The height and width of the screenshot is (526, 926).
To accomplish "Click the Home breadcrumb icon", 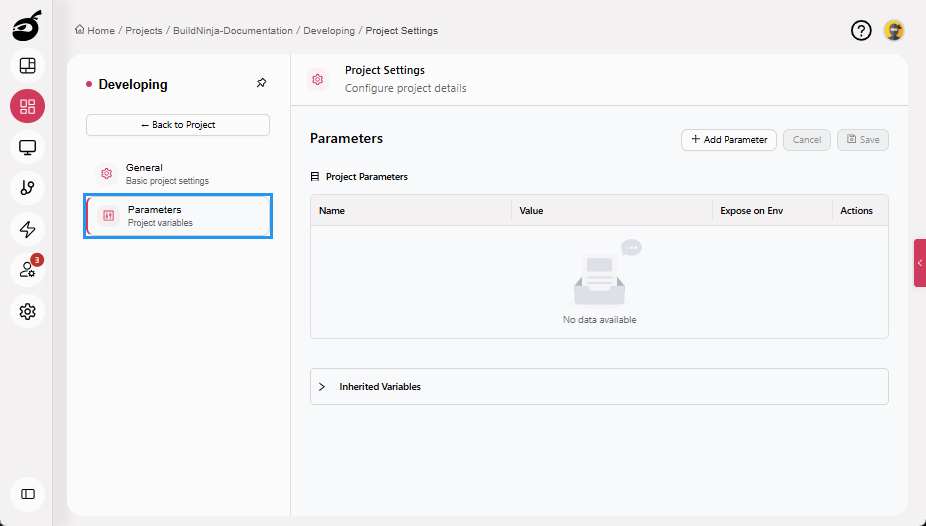I will tap(79, 30).
